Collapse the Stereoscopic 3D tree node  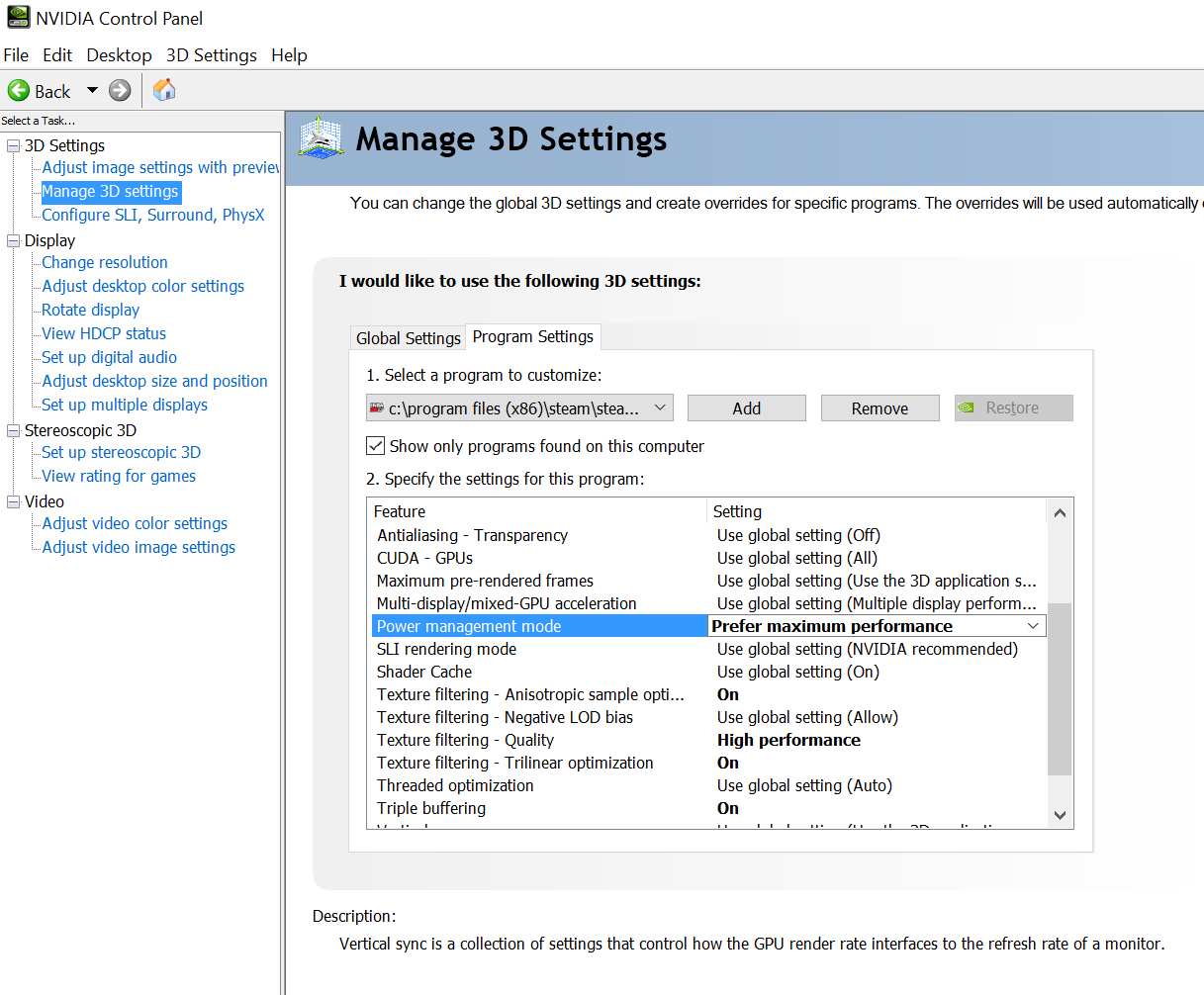pos(14,430)
